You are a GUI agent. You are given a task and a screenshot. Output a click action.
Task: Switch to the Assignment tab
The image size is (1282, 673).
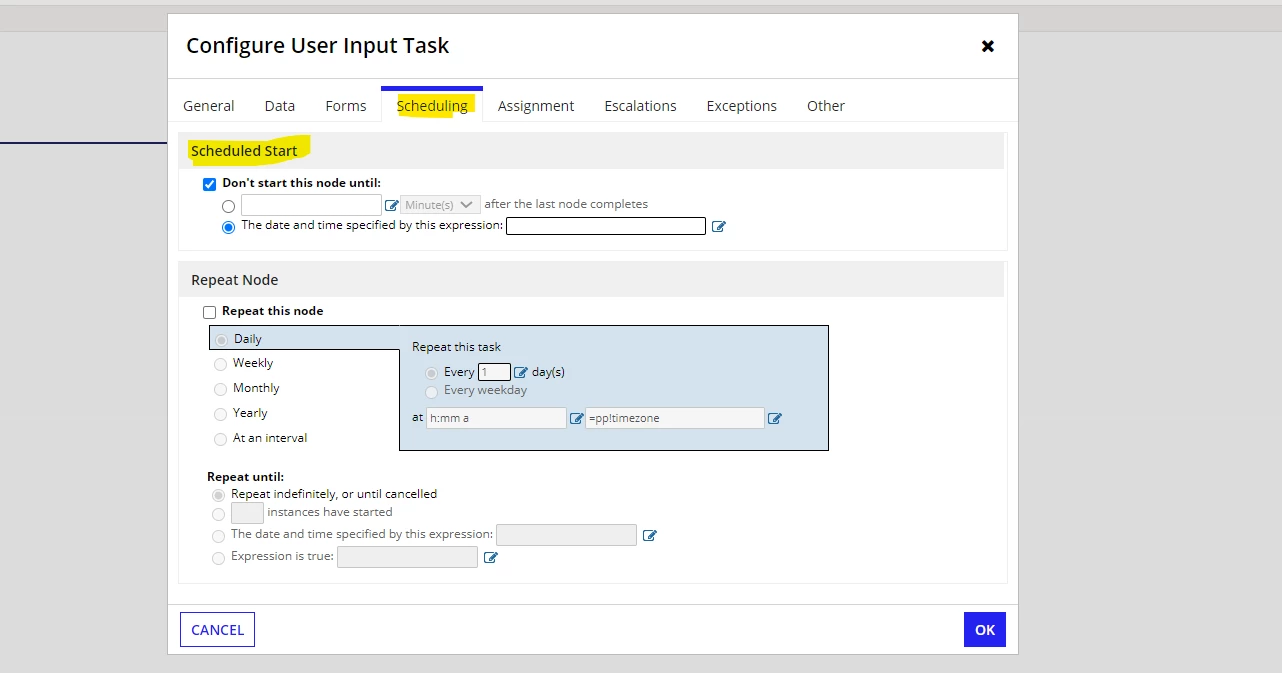click(536, 106)
